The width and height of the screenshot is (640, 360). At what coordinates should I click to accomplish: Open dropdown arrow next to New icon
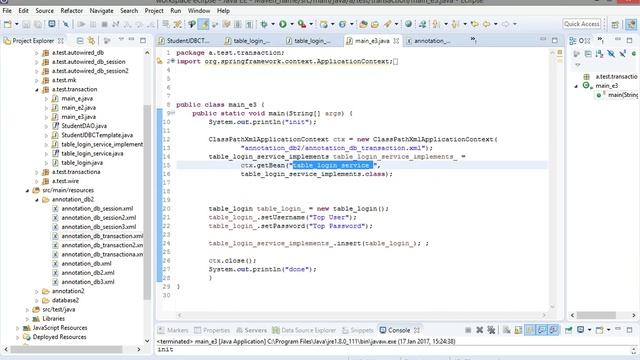pyautogui.click(x=17, y=24)
